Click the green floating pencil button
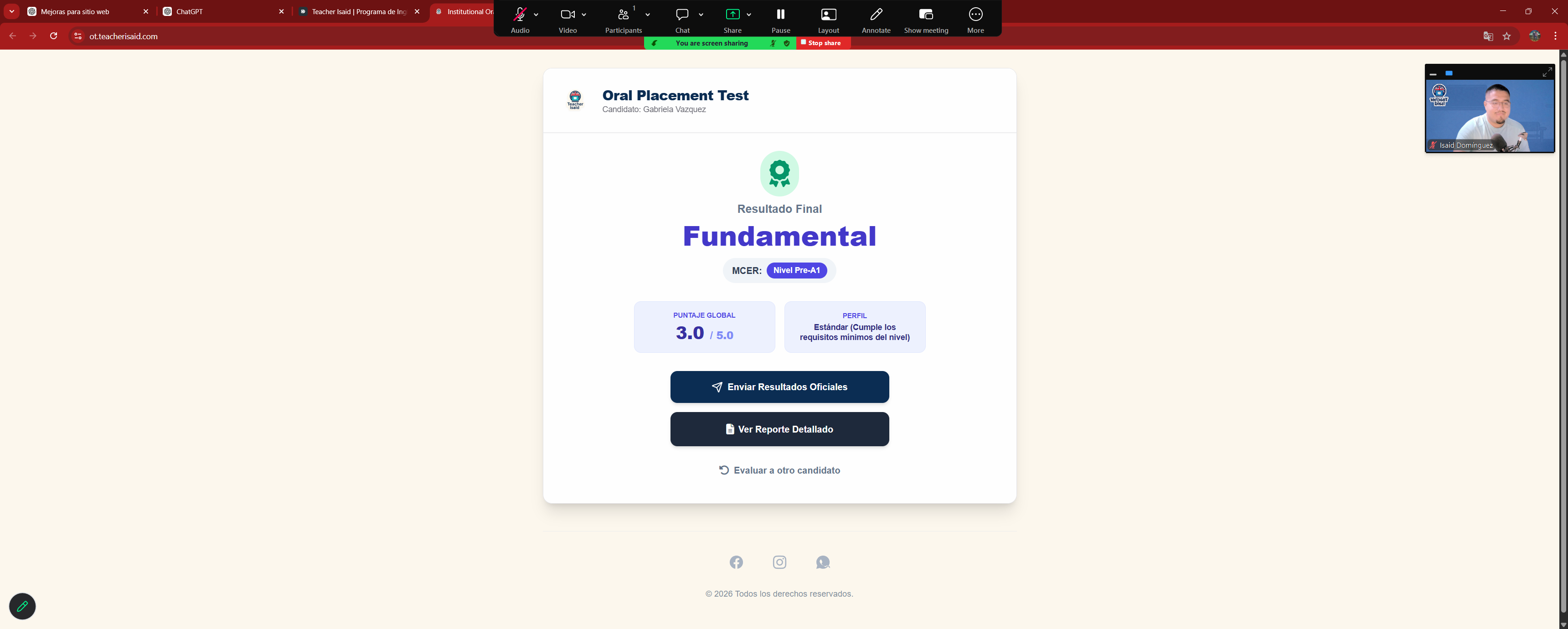This screenshot has width=1568, height=629. pos(22,606)
